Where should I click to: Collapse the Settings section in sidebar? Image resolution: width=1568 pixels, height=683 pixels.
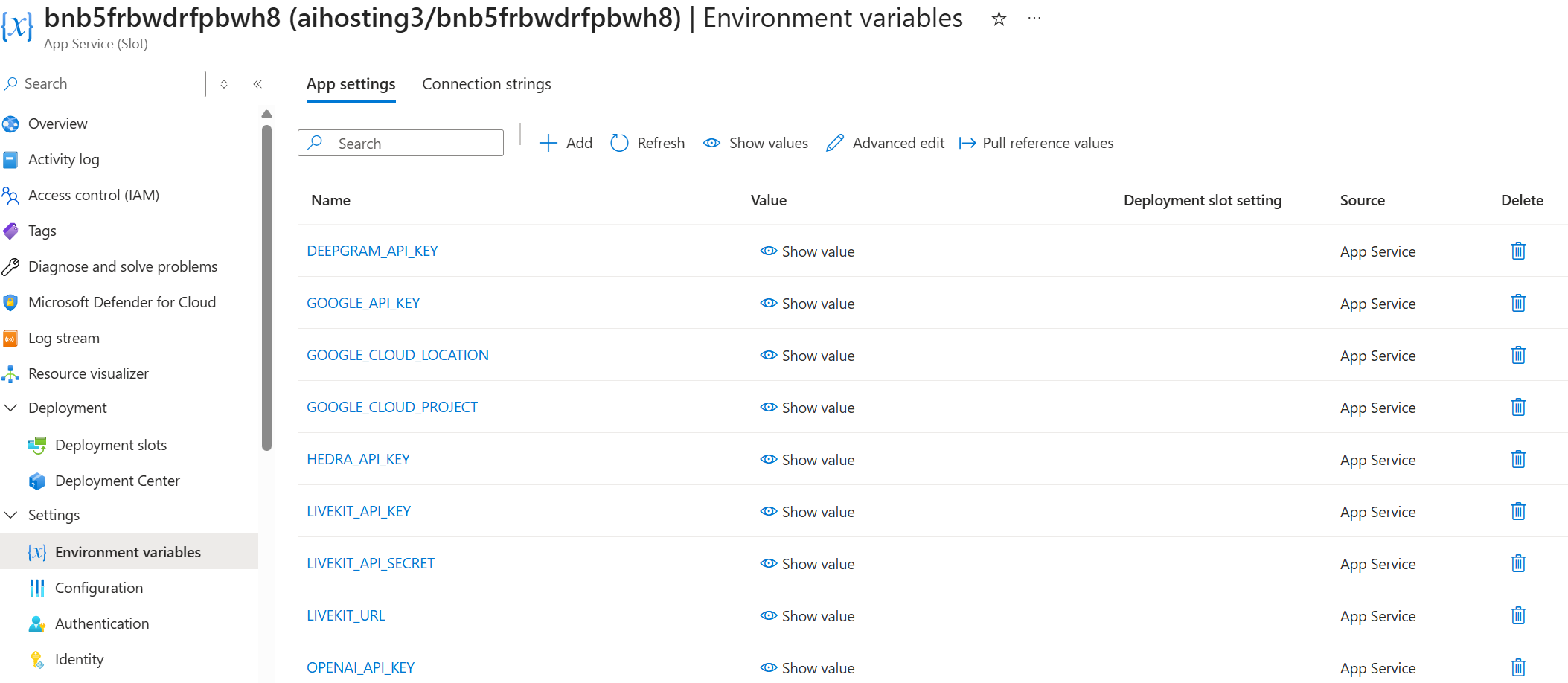coord(11,515)
